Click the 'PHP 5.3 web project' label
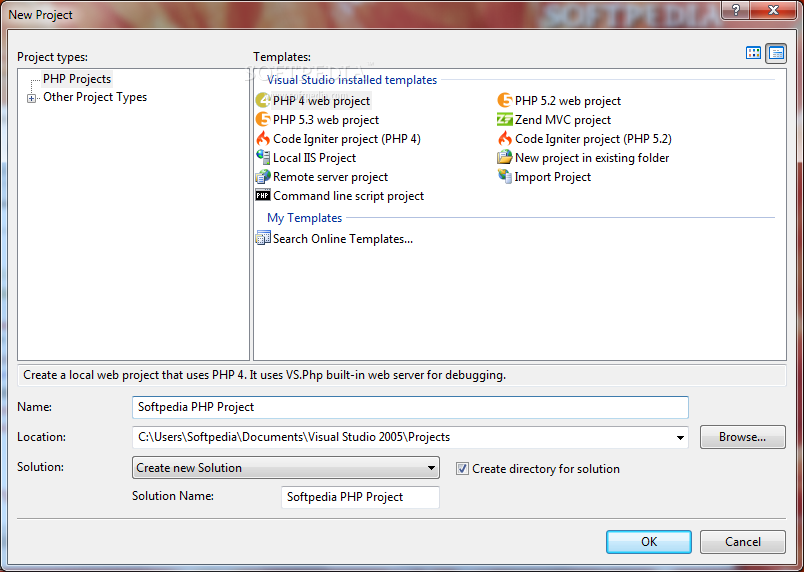804x572 pixels. point(326,120)
